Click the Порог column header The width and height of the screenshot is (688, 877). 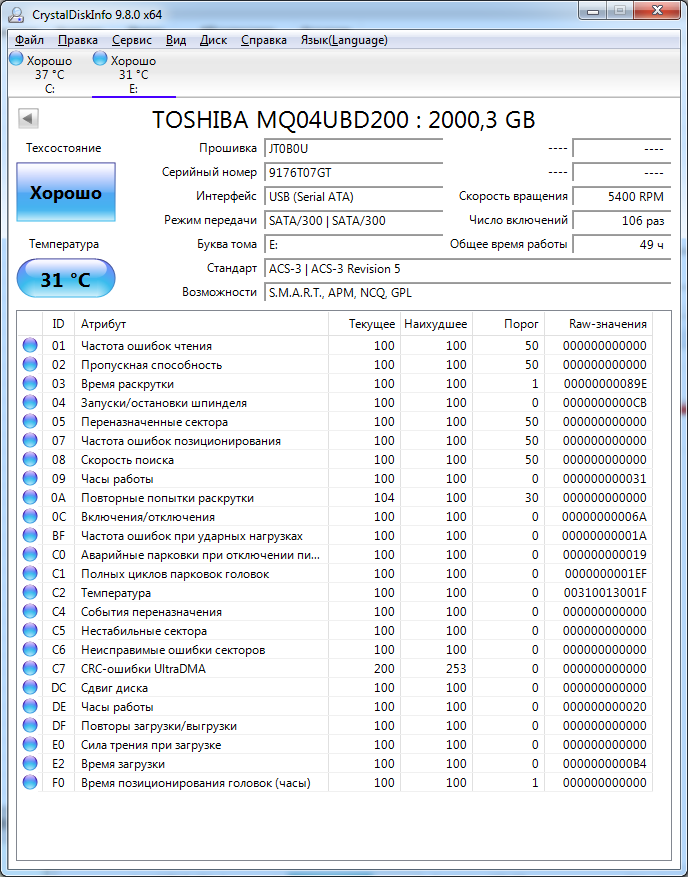click(x=508, y=324)
